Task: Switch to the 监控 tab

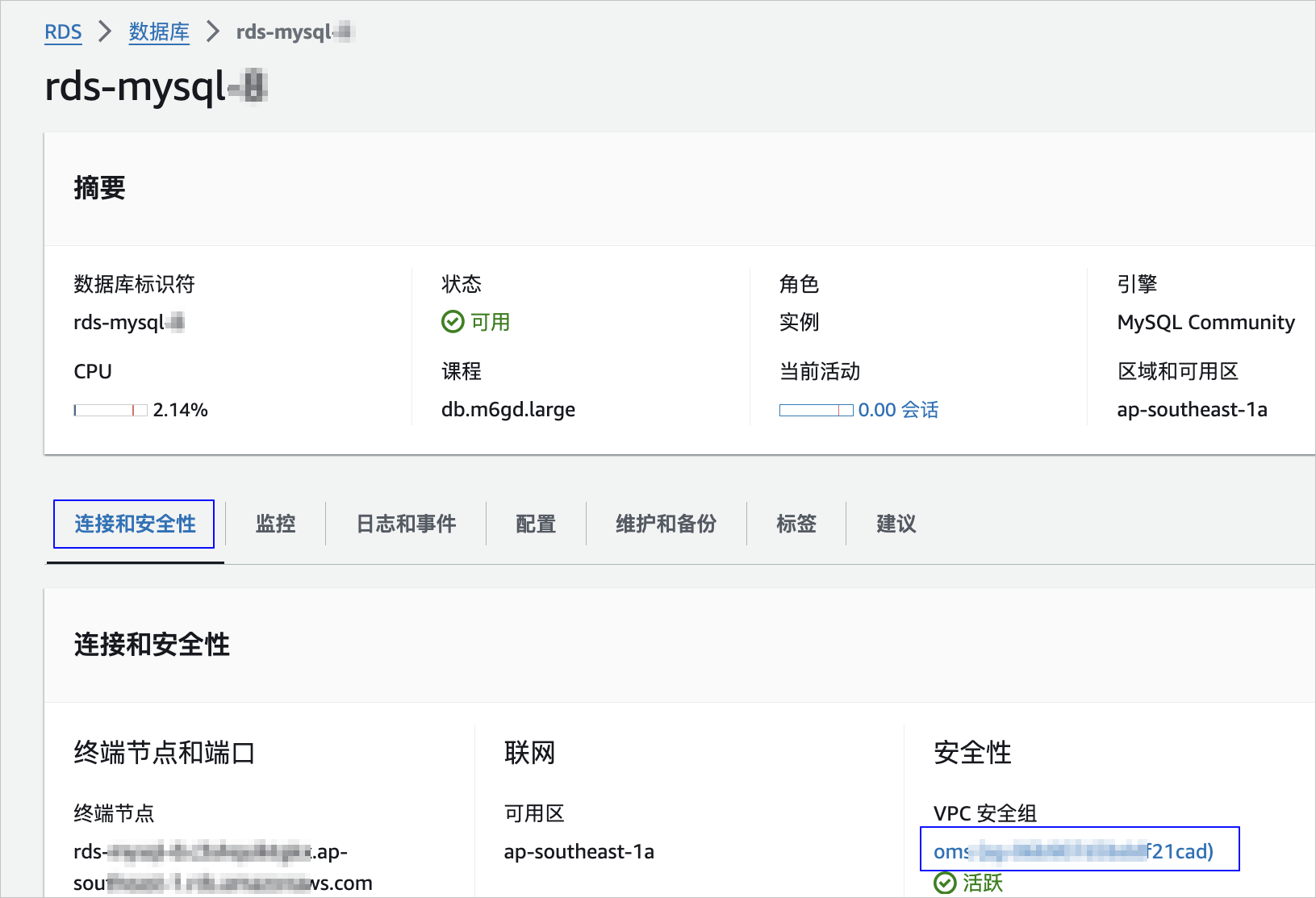Action: [276, 524]
